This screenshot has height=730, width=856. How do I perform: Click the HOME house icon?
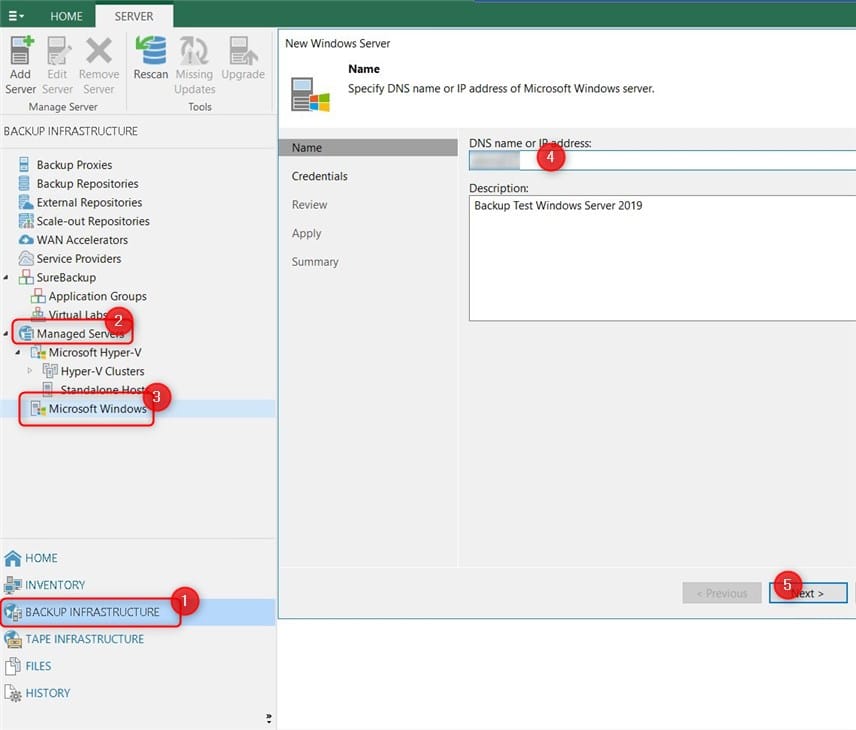(x=13, y=558)
